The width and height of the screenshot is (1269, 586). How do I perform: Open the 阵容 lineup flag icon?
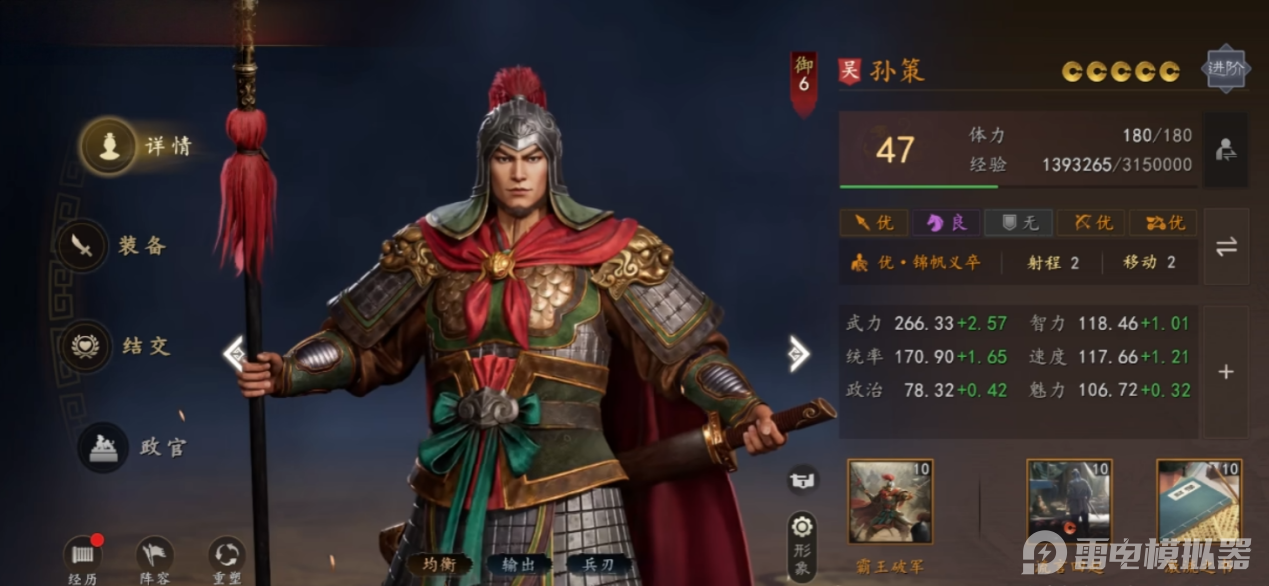155,555
